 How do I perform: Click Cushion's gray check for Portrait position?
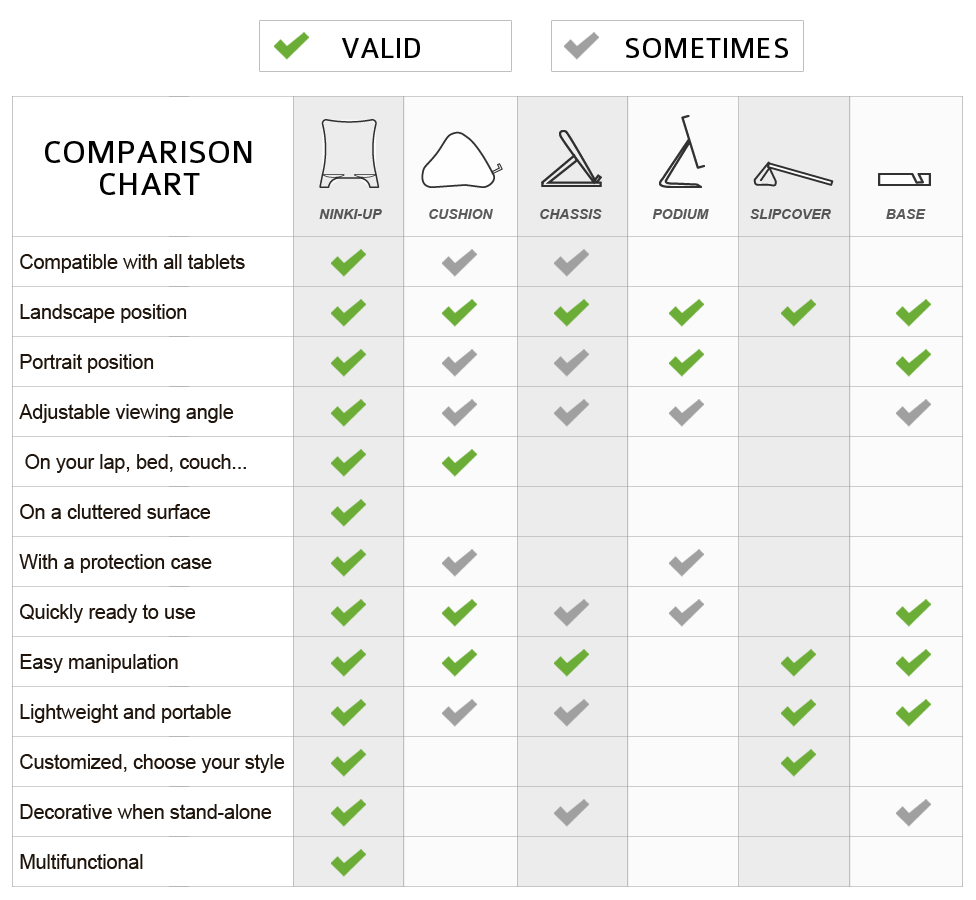[459, 362]
